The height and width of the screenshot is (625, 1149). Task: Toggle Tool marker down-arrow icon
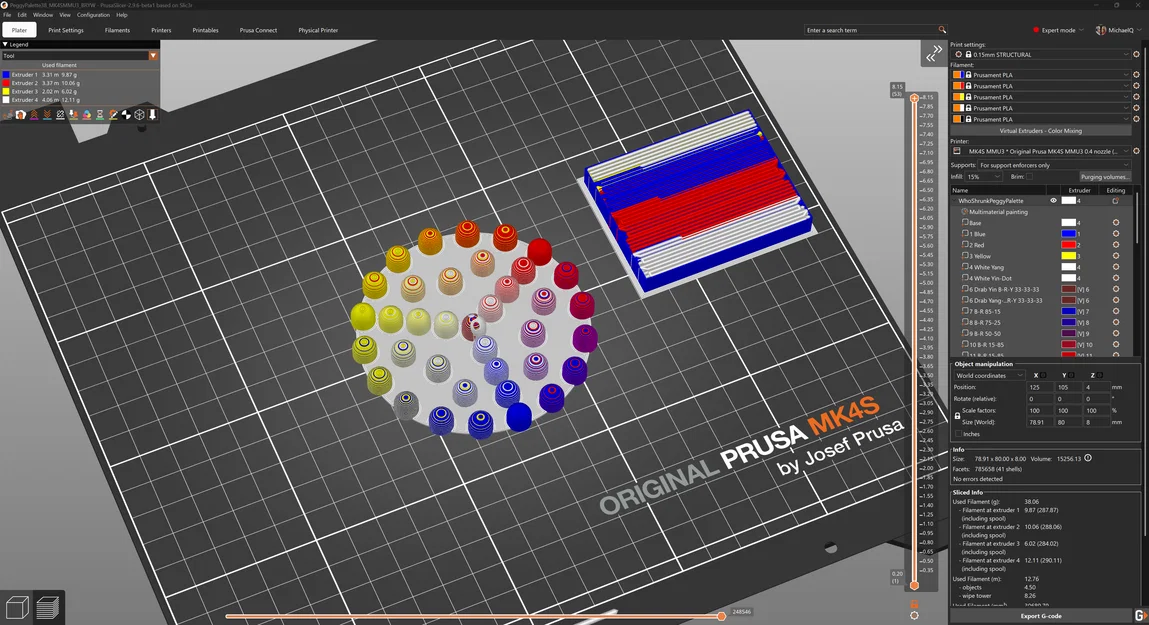152,115
